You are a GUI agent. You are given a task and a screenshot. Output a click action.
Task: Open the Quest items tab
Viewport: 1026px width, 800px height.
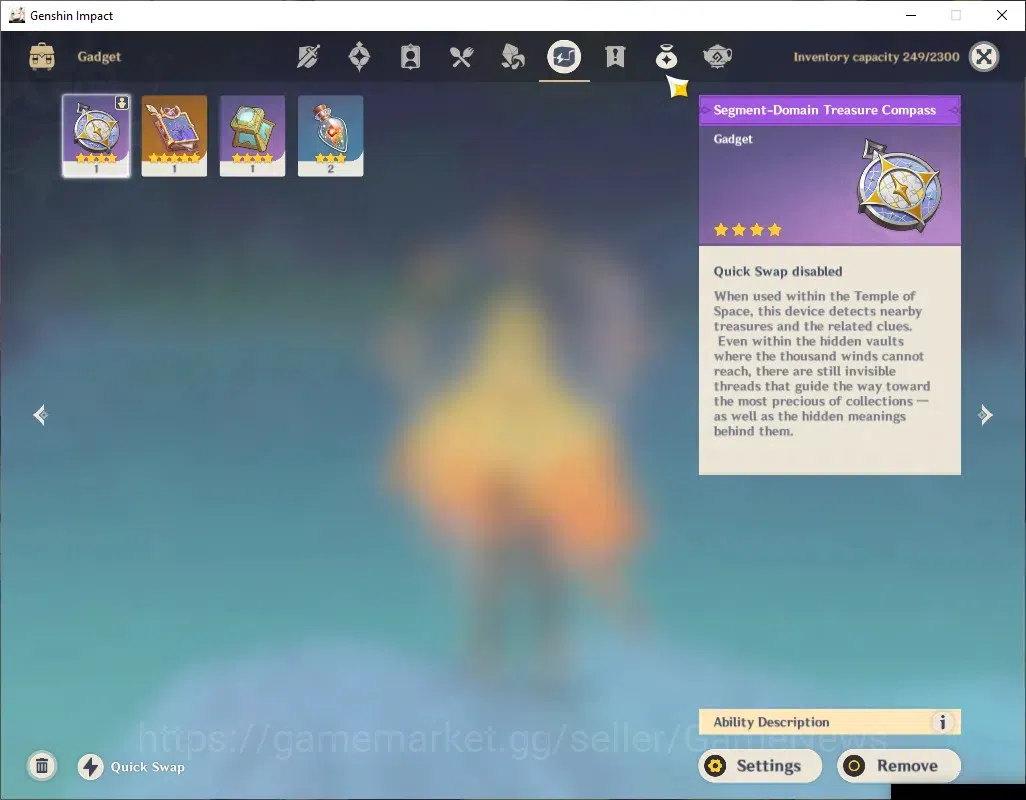[615, 57]
